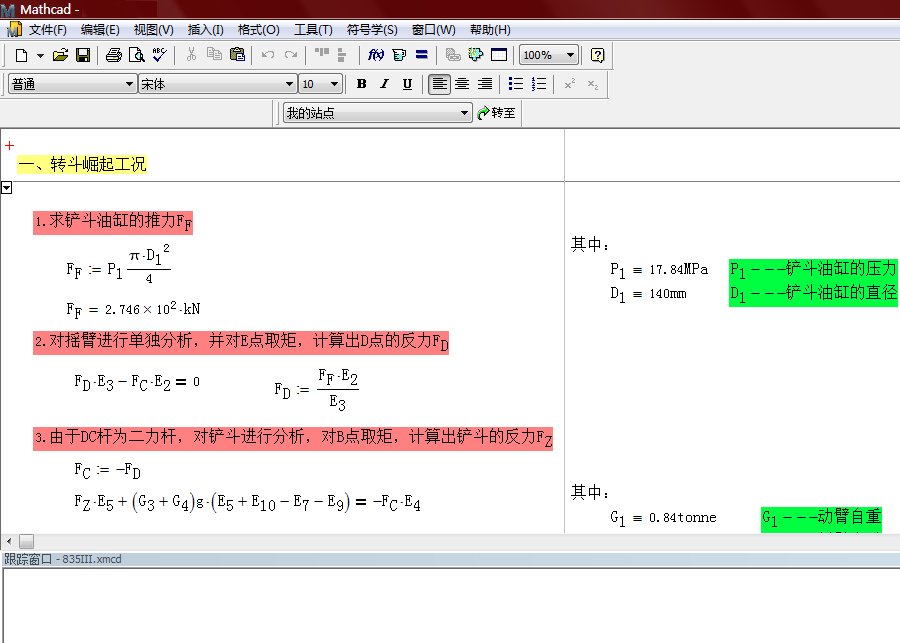This screenshot has height=643, width=900.
Task: Open the zoom percentage dropdown
Action: tap(570, 55)
